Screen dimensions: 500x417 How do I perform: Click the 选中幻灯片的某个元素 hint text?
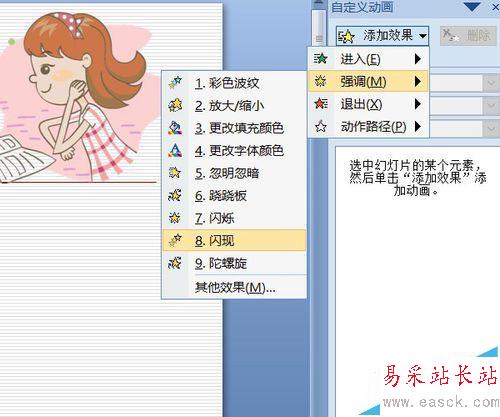pos(417,178)
